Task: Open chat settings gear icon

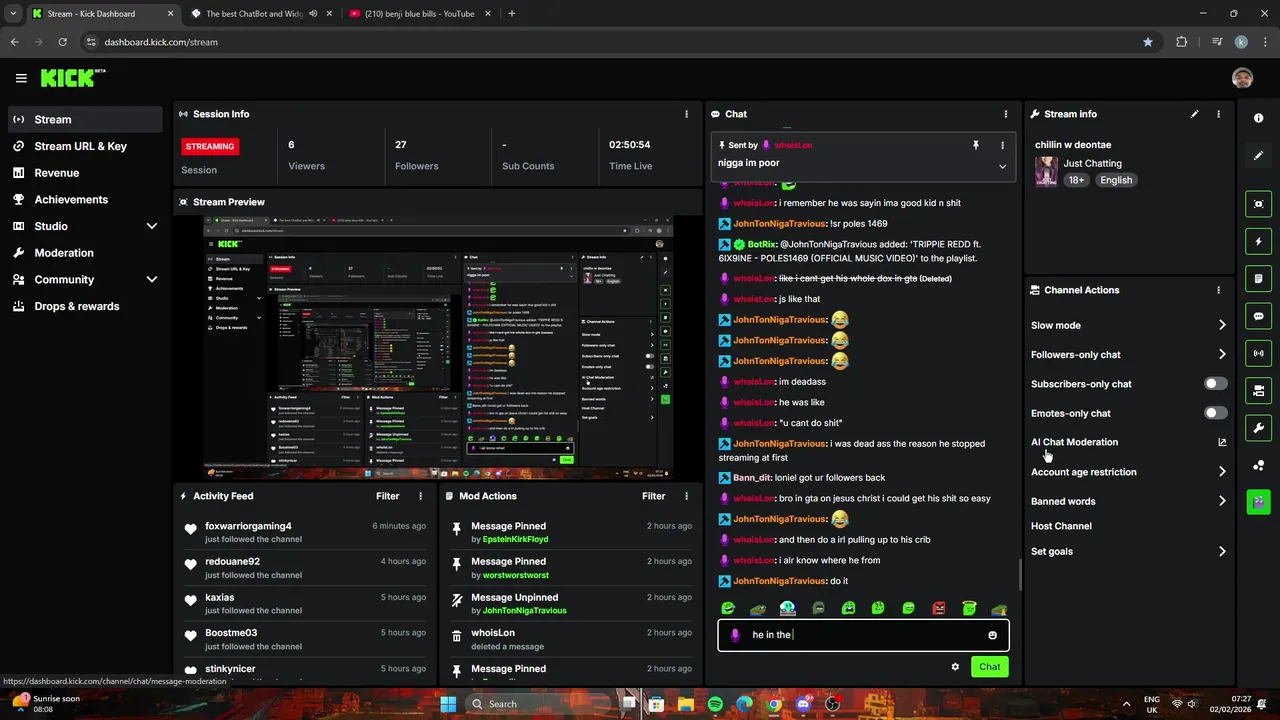Action: [x=955, y=667]
